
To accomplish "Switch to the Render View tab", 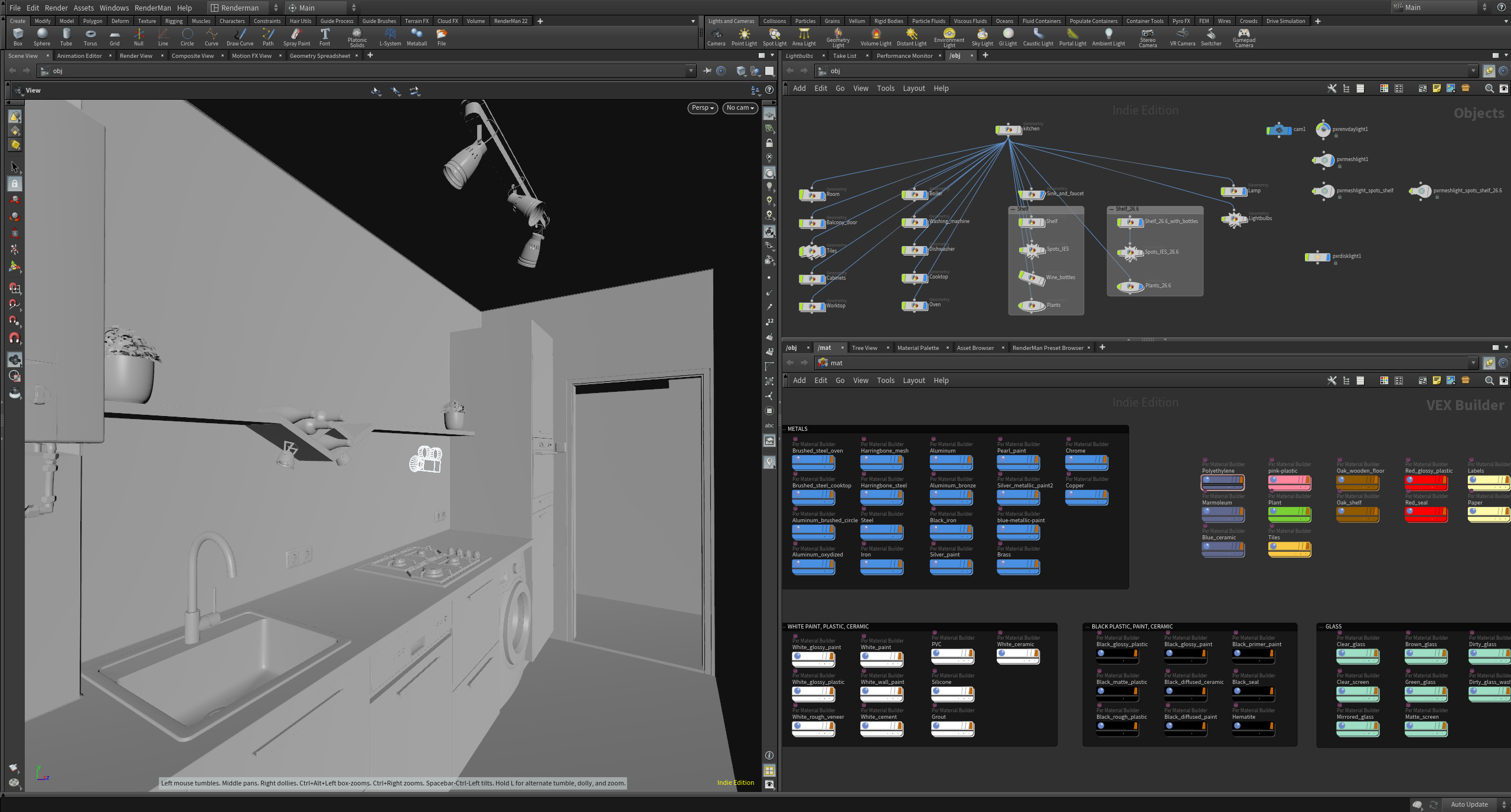I will pyautogui.click(x=136, y=55).
